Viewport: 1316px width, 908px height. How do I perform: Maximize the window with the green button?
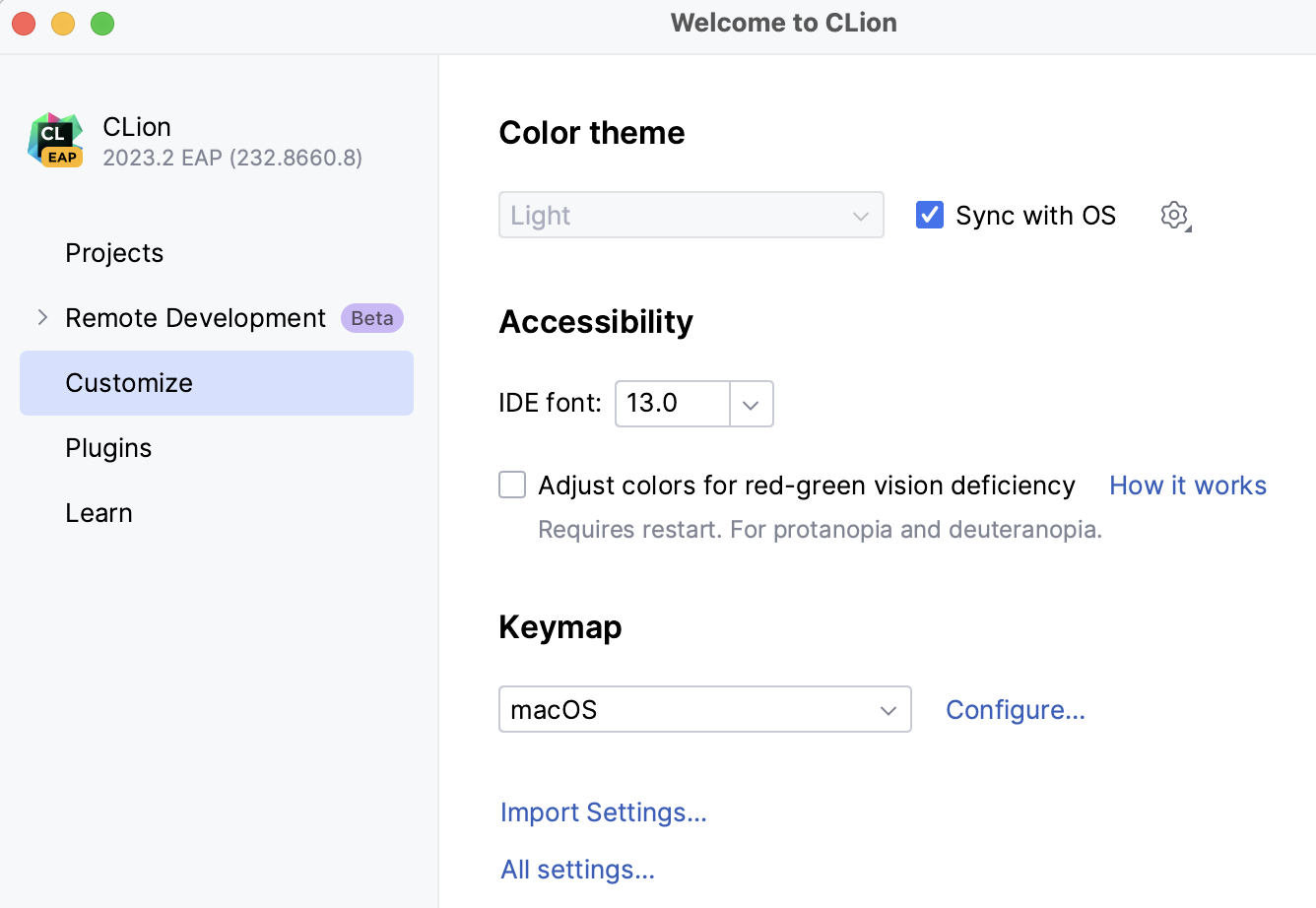tap(102, 24)
